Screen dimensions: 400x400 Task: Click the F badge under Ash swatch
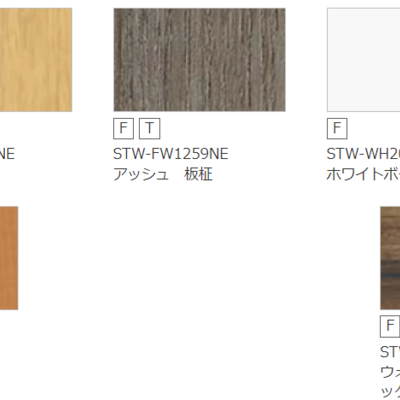click(x=123, y=128)
